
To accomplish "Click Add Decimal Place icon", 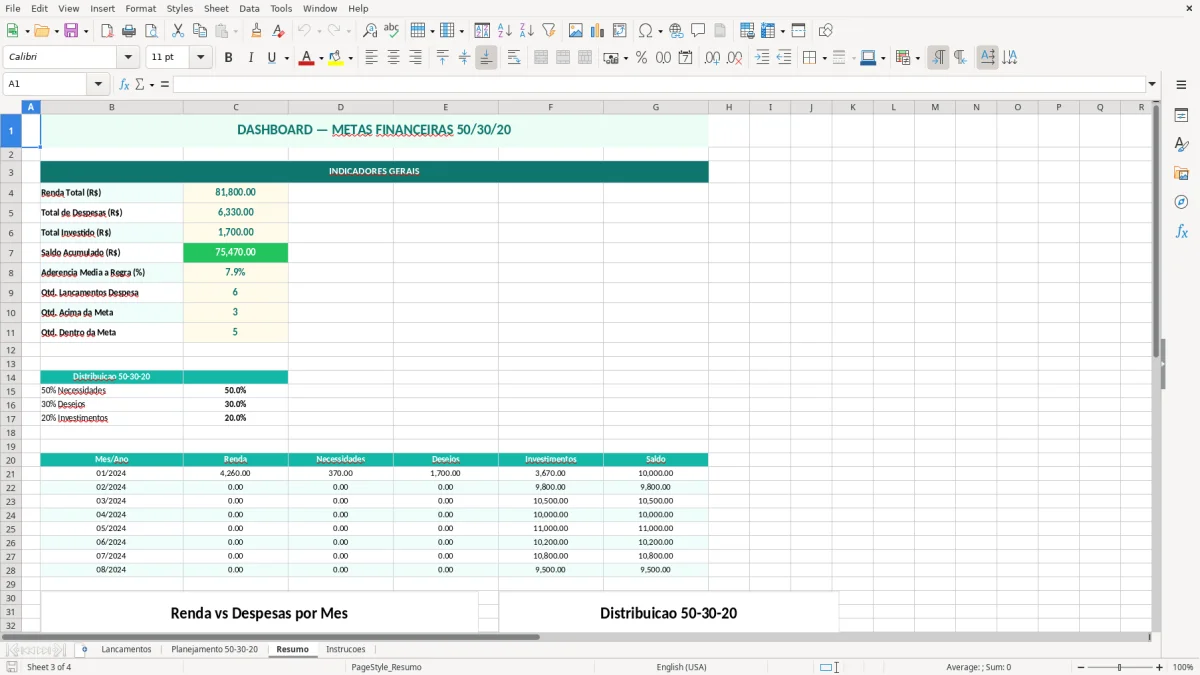I will click(x=712, y=58).
